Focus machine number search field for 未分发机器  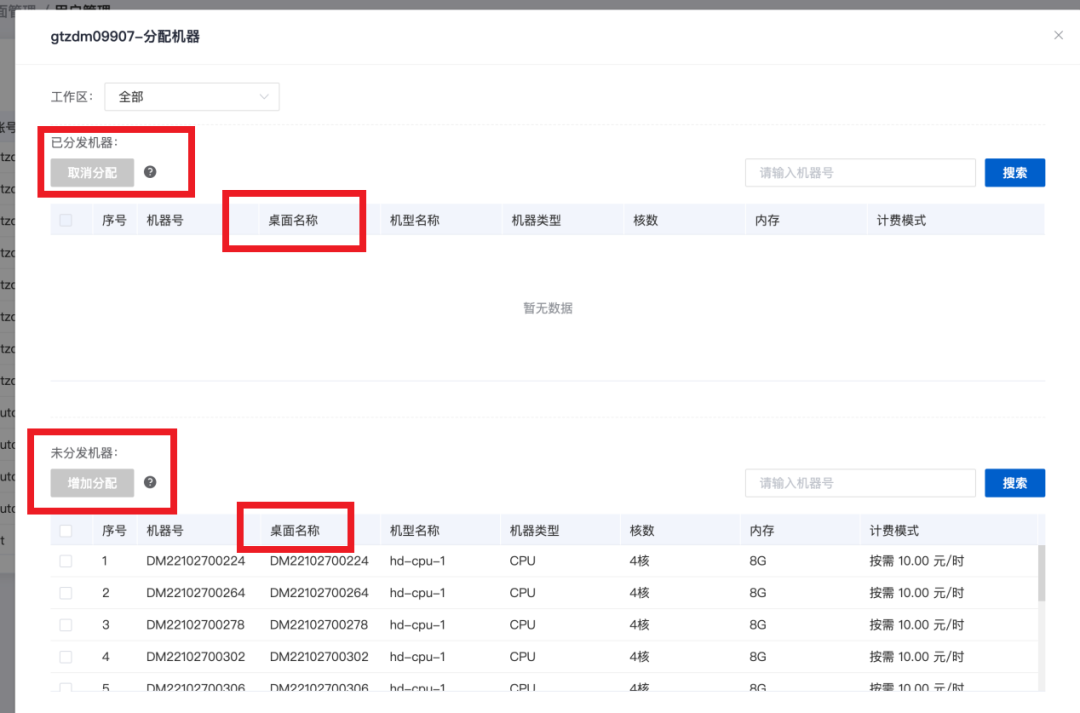pyautogui.click(x=859, y=483)
